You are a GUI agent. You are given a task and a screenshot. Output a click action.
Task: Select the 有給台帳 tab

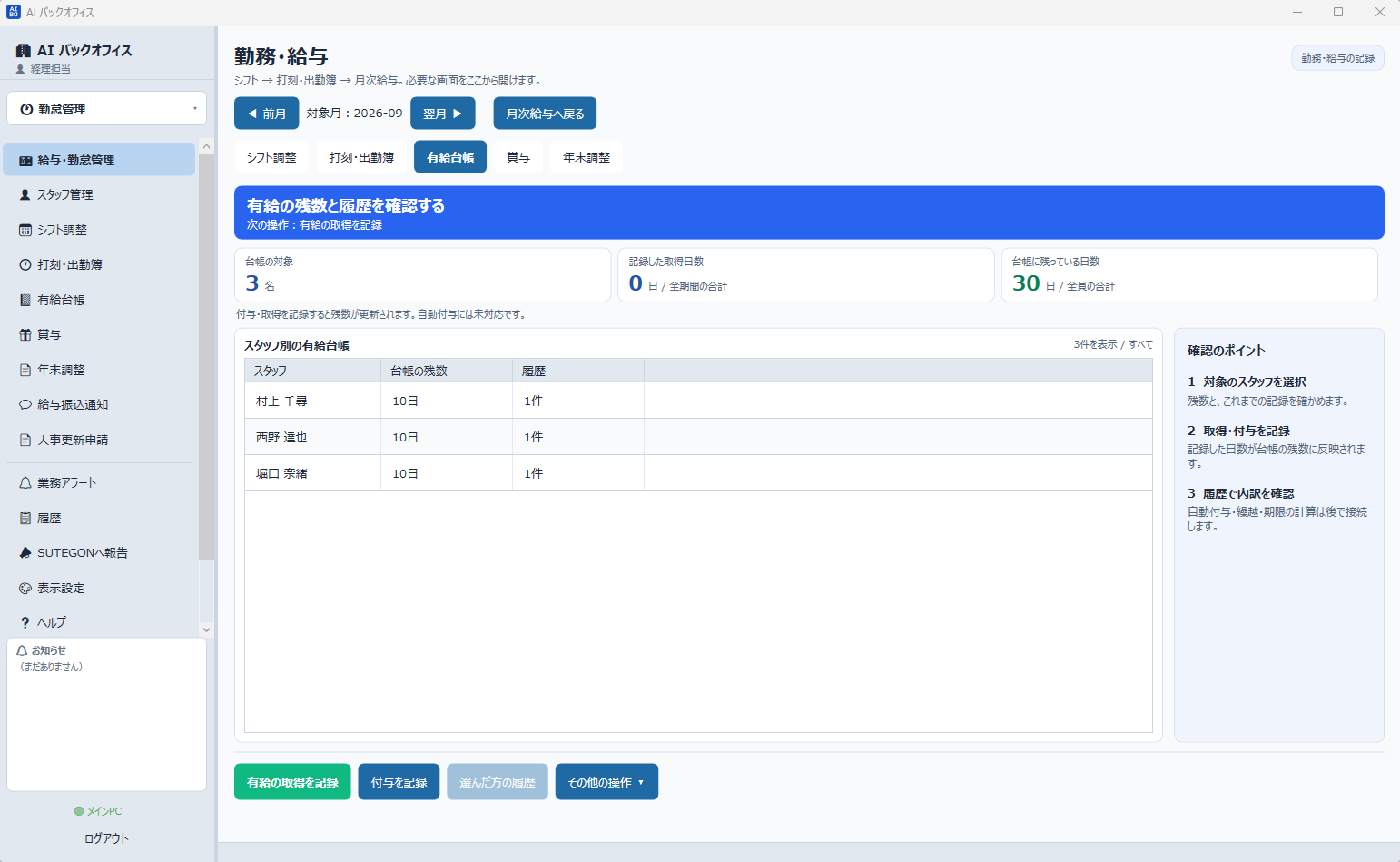click(450, 157)
